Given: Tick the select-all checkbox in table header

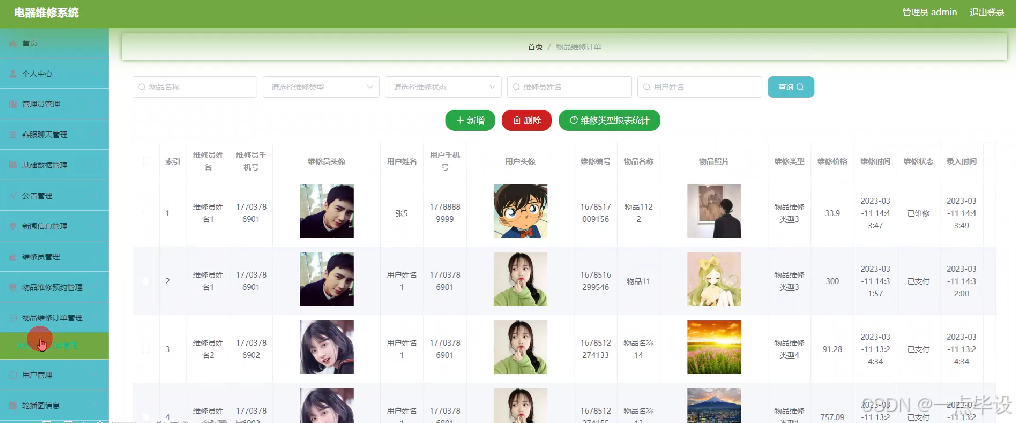Looking at the screenshot, I should coord(146,161).
